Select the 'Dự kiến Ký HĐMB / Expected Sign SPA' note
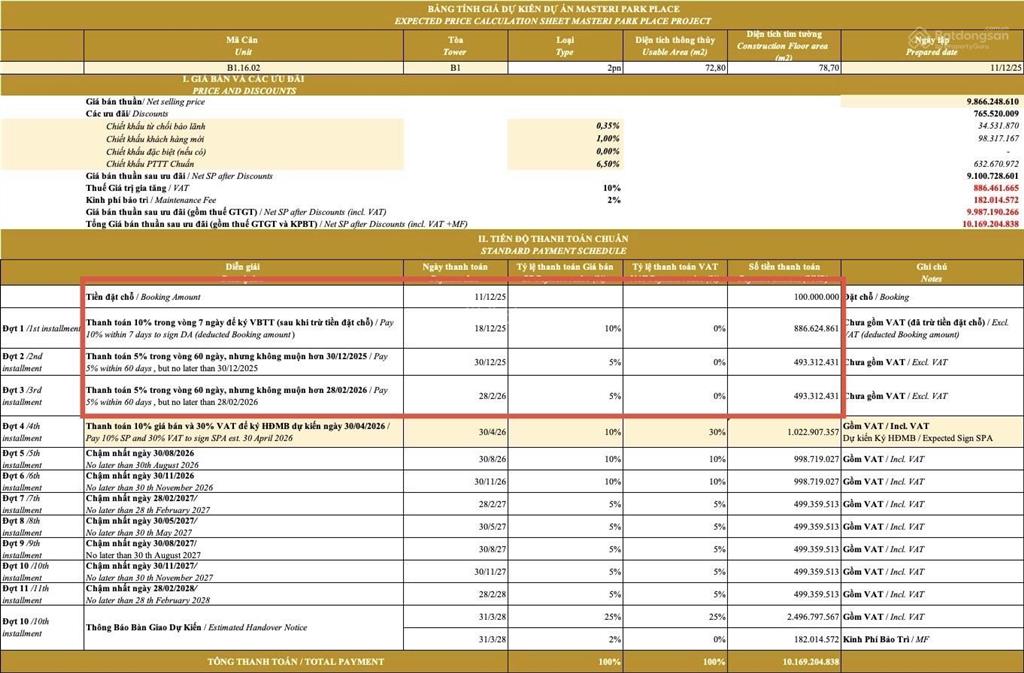The height and width of the screenshot is (673, 1024). click(918, 439)
